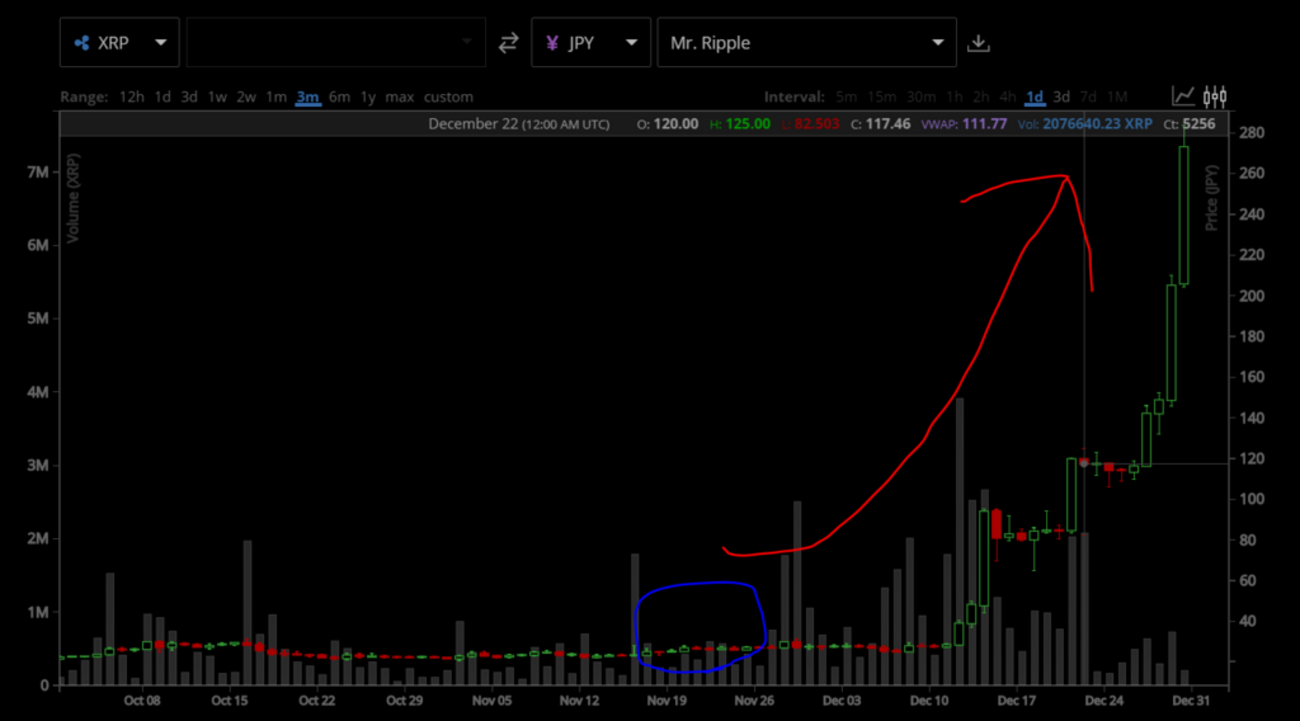
Task: Click the 7M volume axis label
Action: 36,172
